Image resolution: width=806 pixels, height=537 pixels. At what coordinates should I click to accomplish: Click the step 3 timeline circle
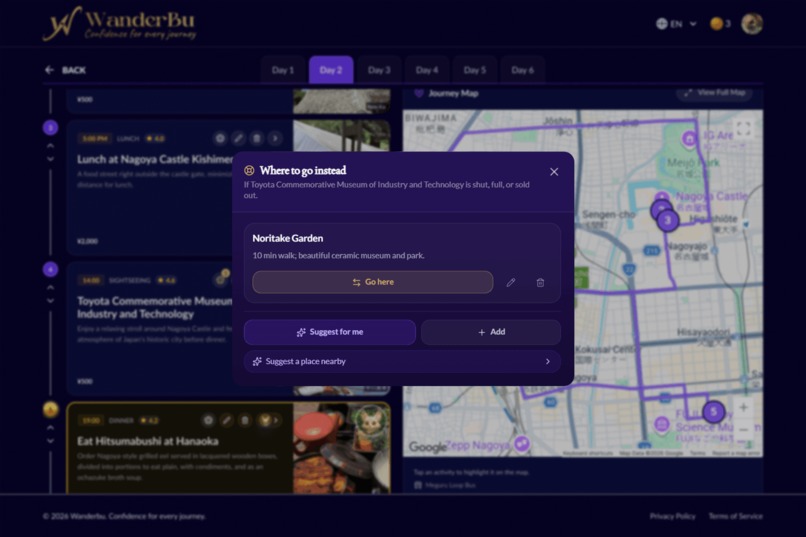tap(50, 127)
